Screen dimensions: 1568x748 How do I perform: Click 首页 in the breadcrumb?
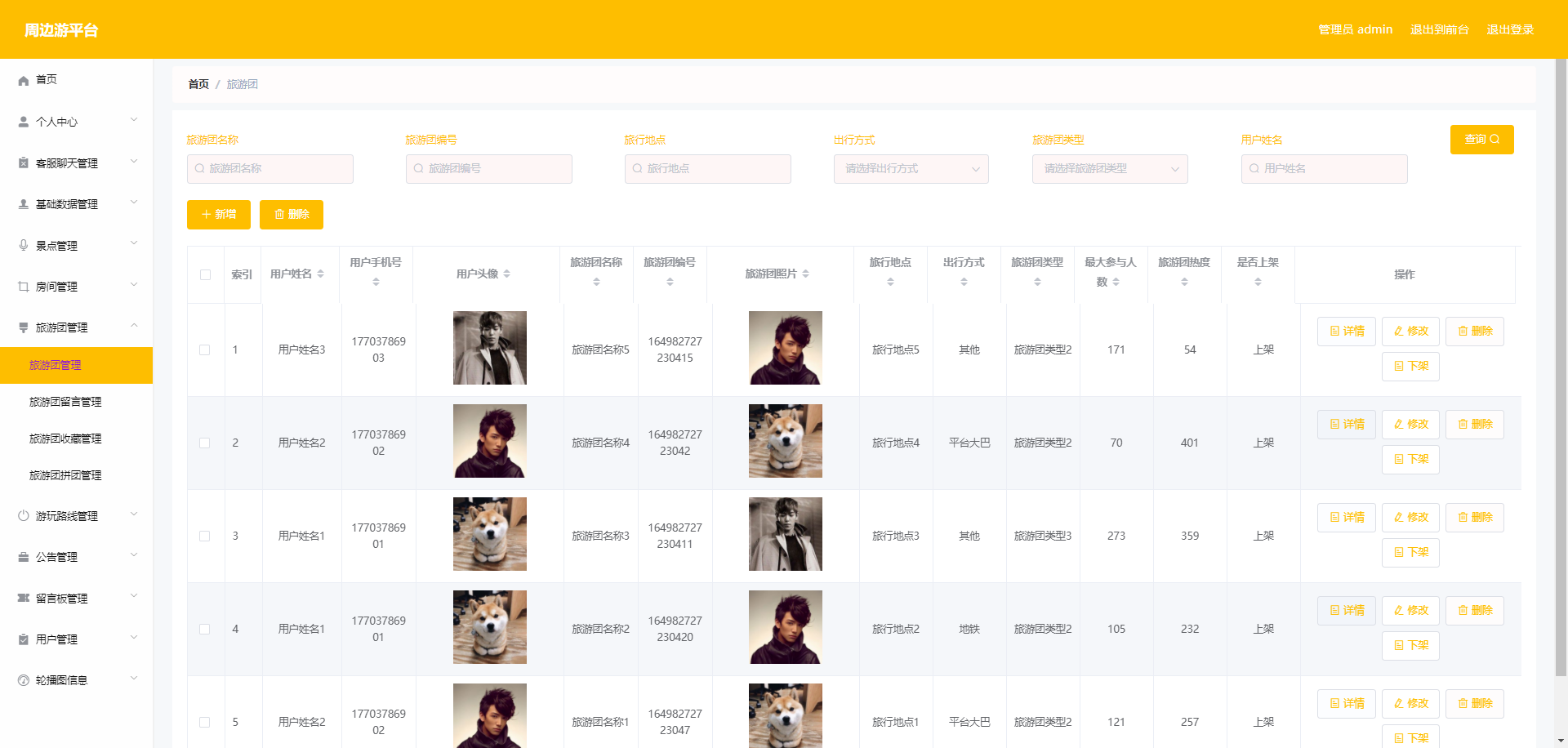point(198,84)
